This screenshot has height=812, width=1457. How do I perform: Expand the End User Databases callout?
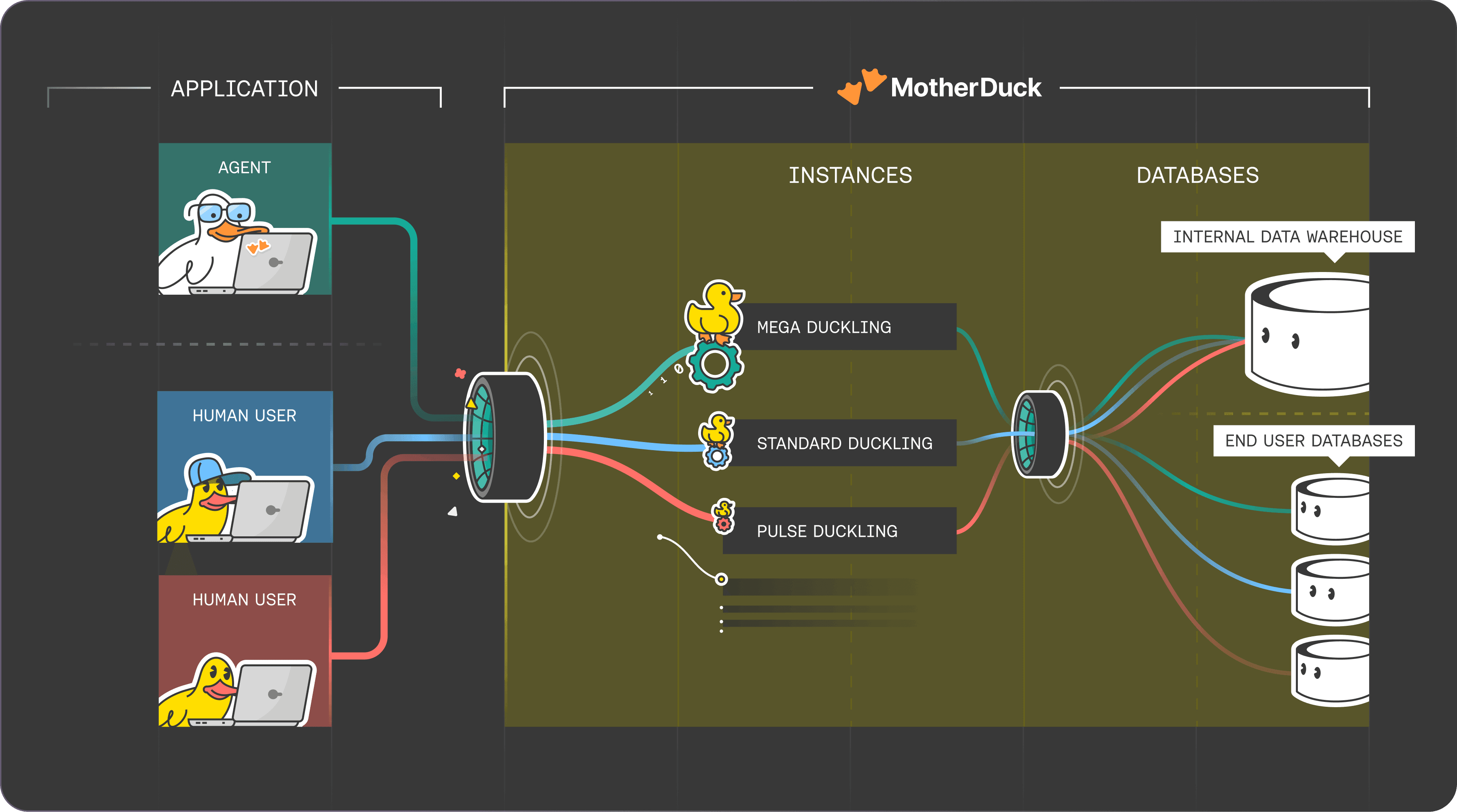[x=1313, y=440]
